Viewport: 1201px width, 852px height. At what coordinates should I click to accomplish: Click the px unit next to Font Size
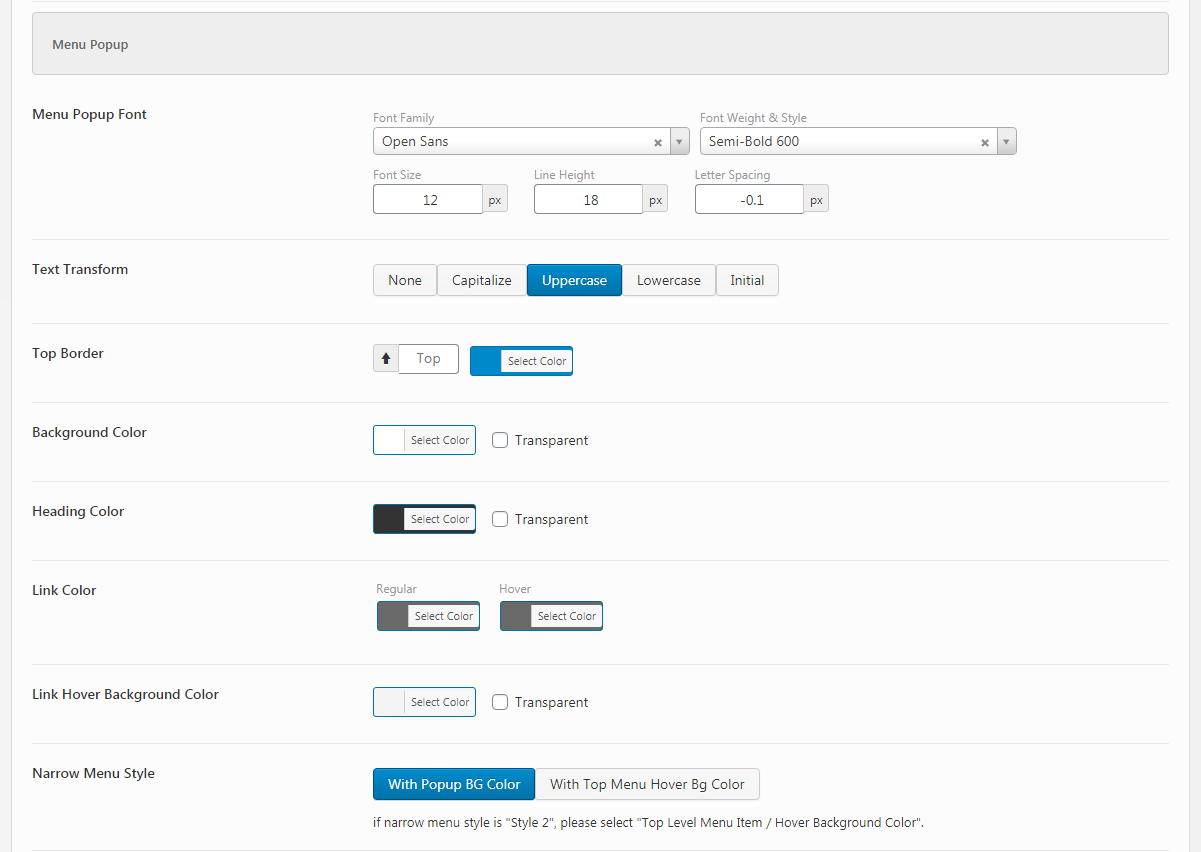coord(495,199)
